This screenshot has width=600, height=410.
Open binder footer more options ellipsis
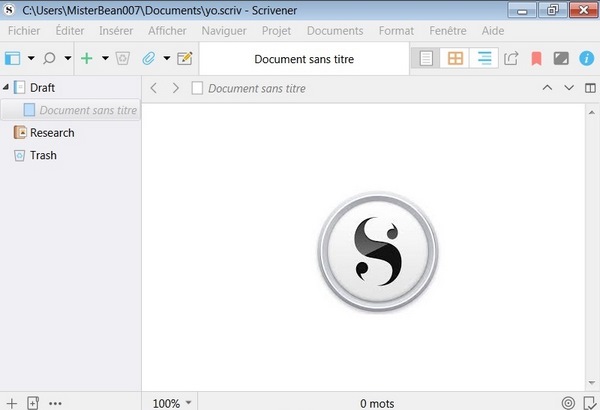(55, 403)
